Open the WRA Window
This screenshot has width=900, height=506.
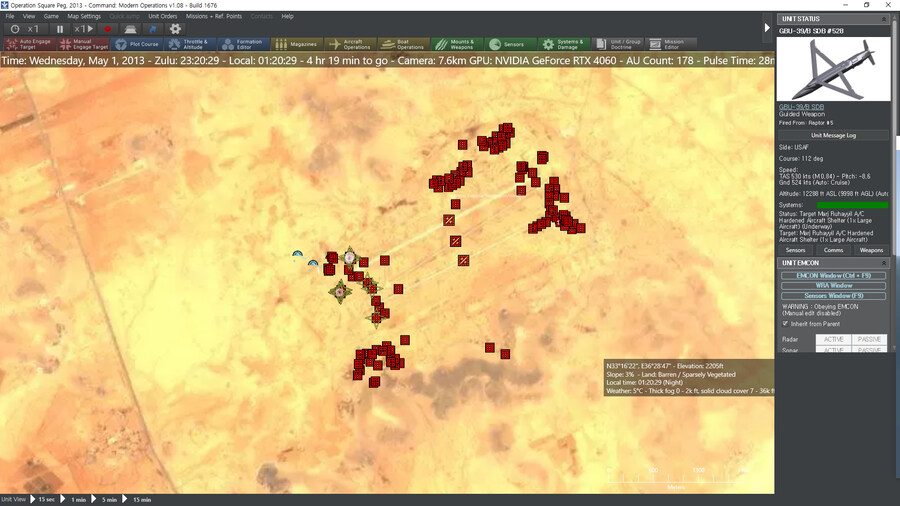pyautogui.click(x=833, y=286)
